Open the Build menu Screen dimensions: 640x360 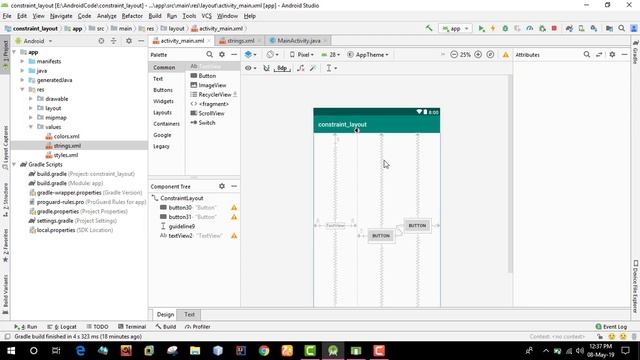pos(155,16)
